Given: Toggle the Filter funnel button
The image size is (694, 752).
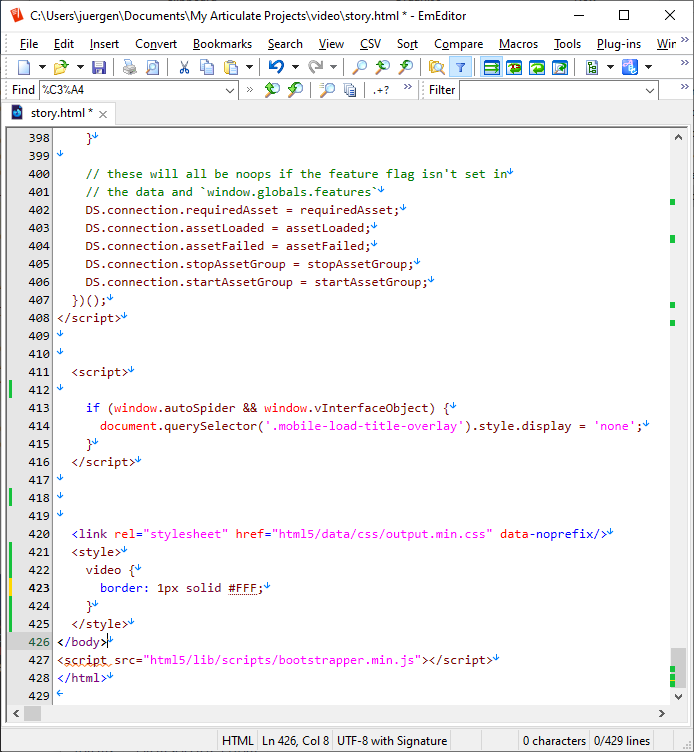Looking at the screenshot, I should (460, 67).
